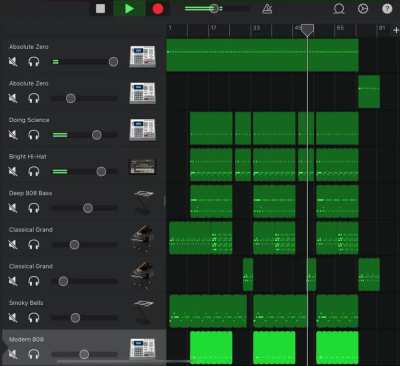Screen dimensions: 400x366
Task: Open the Bright Hi-Hat instrument icon
Action: click(x=142, y=167)
